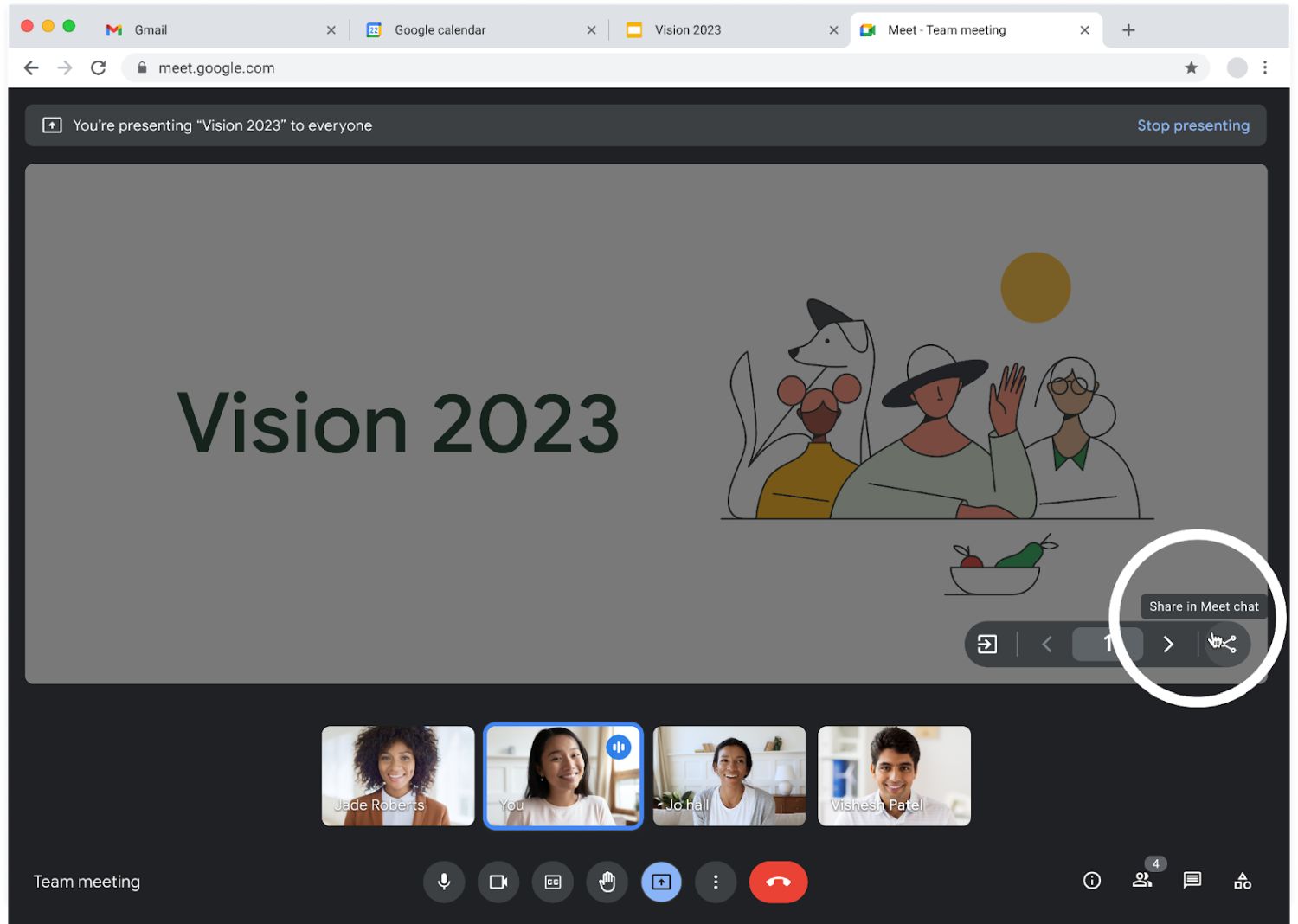Toggle closed captions
Screen dimensions: 1298x924
553,882
